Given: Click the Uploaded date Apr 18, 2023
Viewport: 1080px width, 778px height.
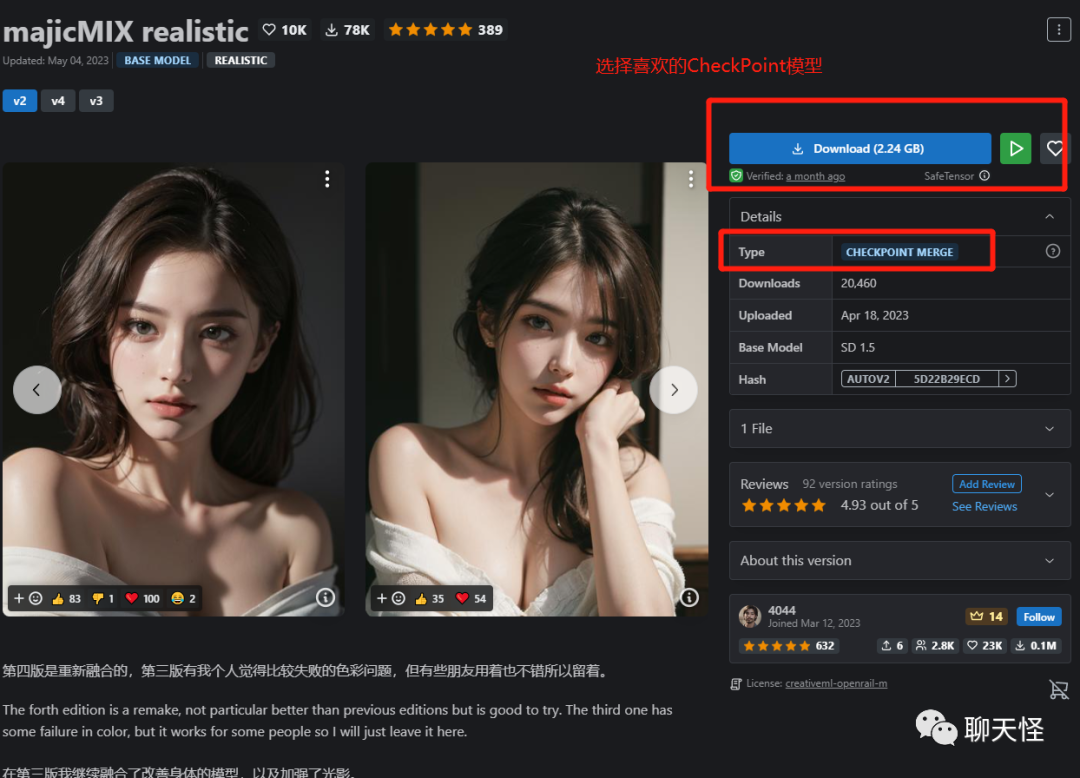Looking at the screenshot, I should [874, 315].
